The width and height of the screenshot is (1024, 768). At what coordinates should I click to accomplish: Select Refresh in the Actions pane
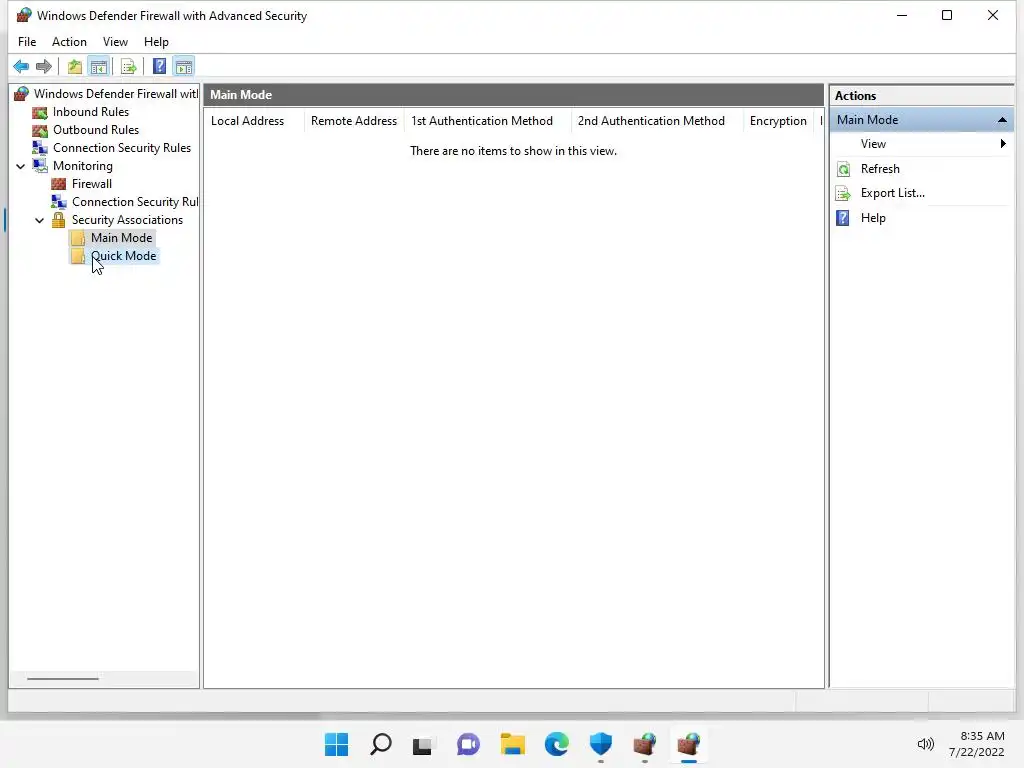pyautogui.click(x=880, y=169)
